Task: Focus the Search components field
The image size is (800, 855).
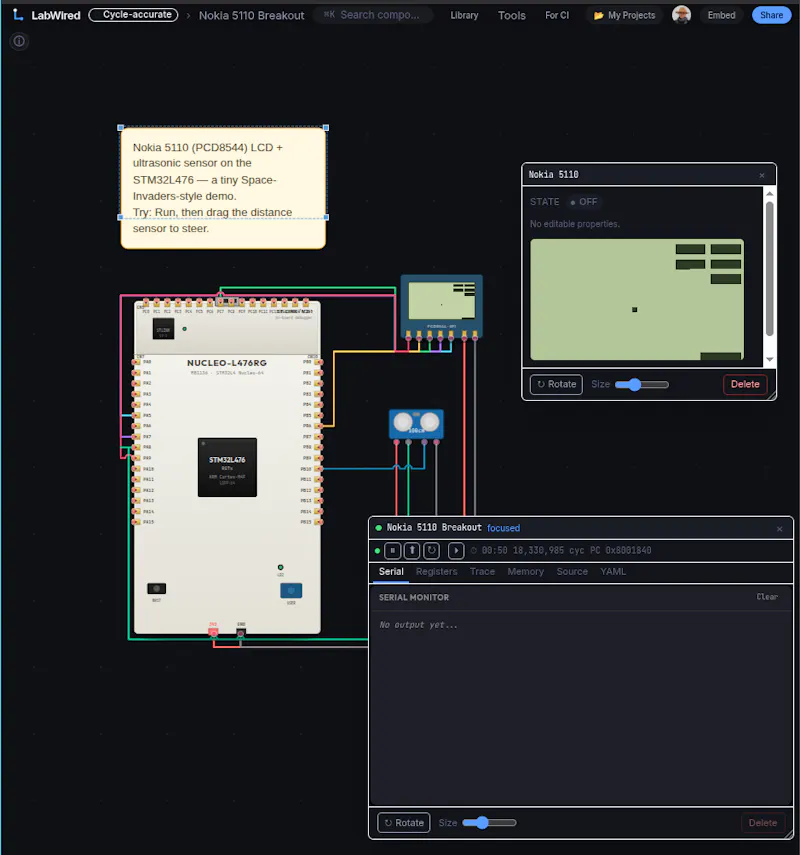Action: tap(374, 15)
